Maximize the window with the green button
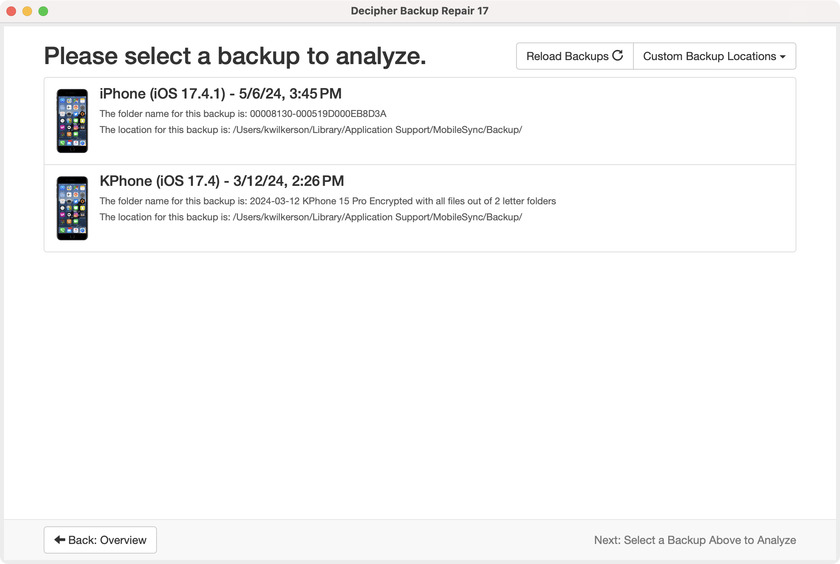The width and height of the screenshot is (840, 564). [x=43, y=11]
